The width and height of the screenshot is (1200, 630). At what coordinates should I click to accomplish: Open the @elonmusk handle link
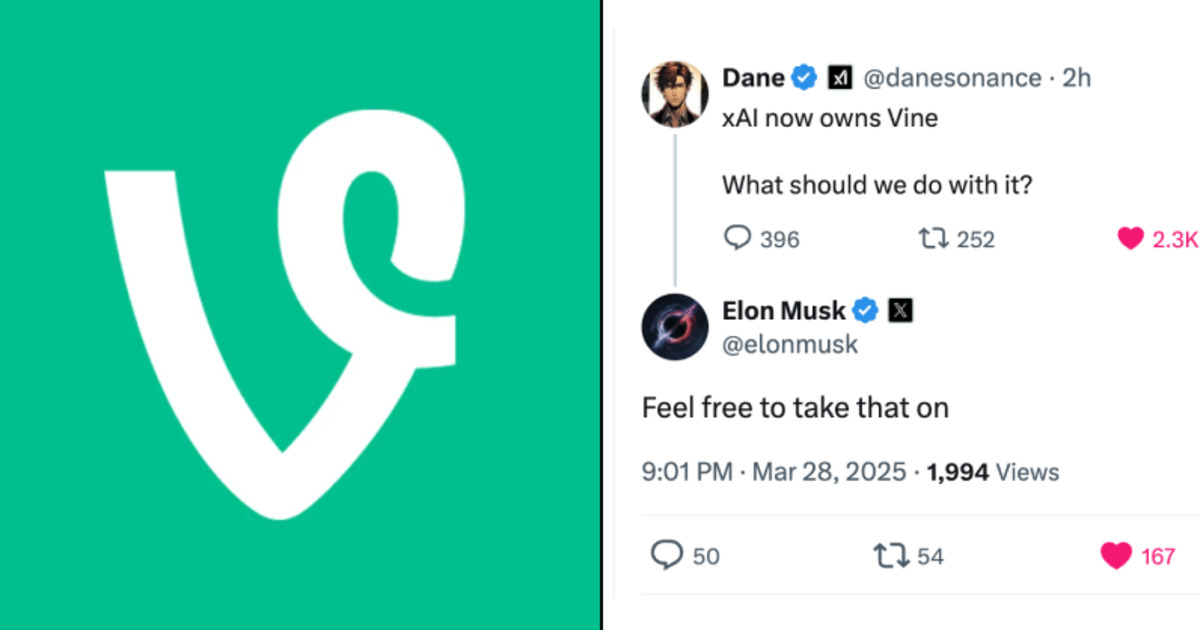click(790, 345)
